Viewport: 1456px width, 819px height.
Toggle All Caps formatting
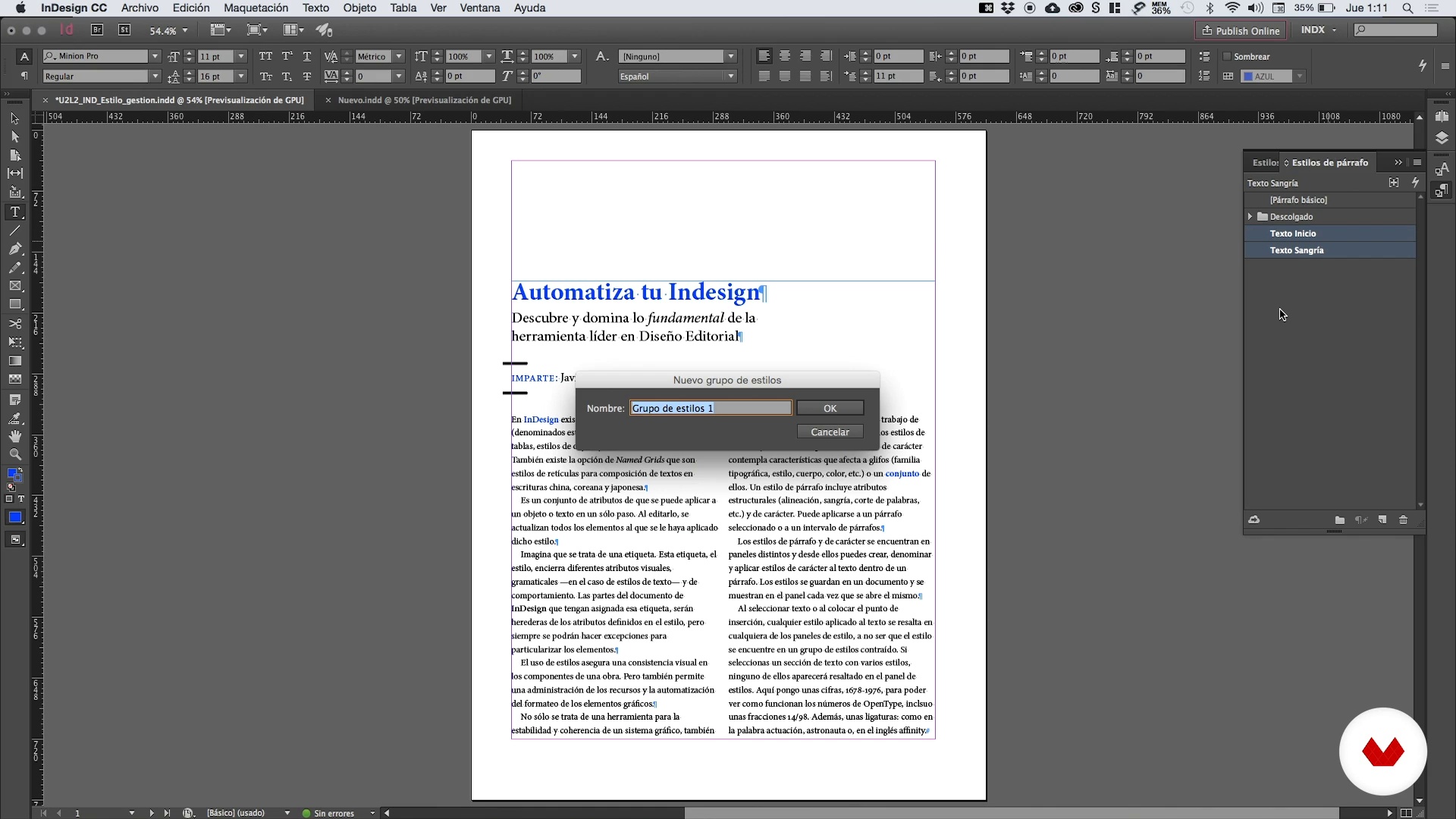pos(265,56)
